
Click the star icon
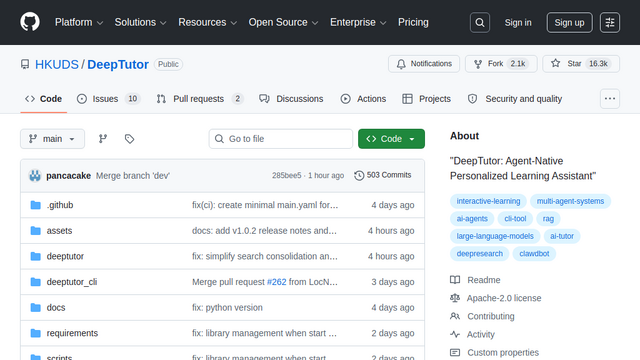coord(556,63)
